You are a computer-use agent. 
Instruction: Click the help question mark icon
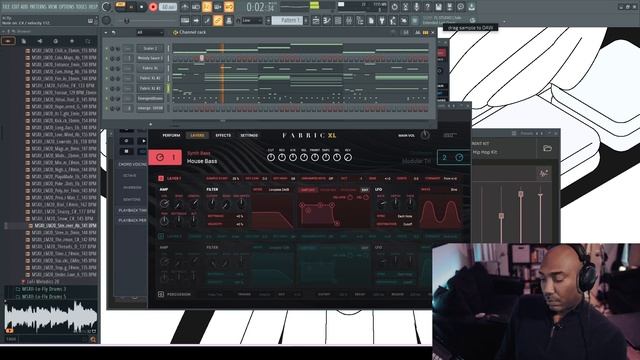coord(427,7)
